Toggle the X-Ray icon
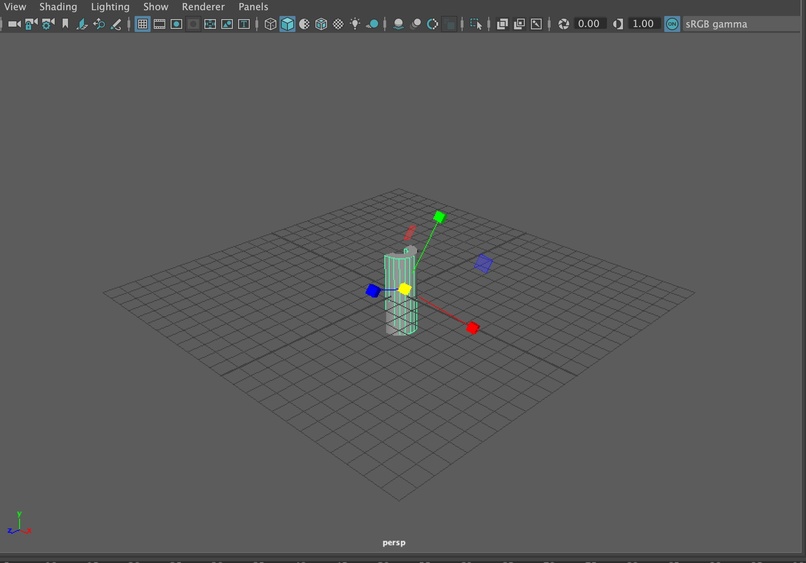Image resolution: width=806 pixels, height=563 pixels. coord(502,24)
